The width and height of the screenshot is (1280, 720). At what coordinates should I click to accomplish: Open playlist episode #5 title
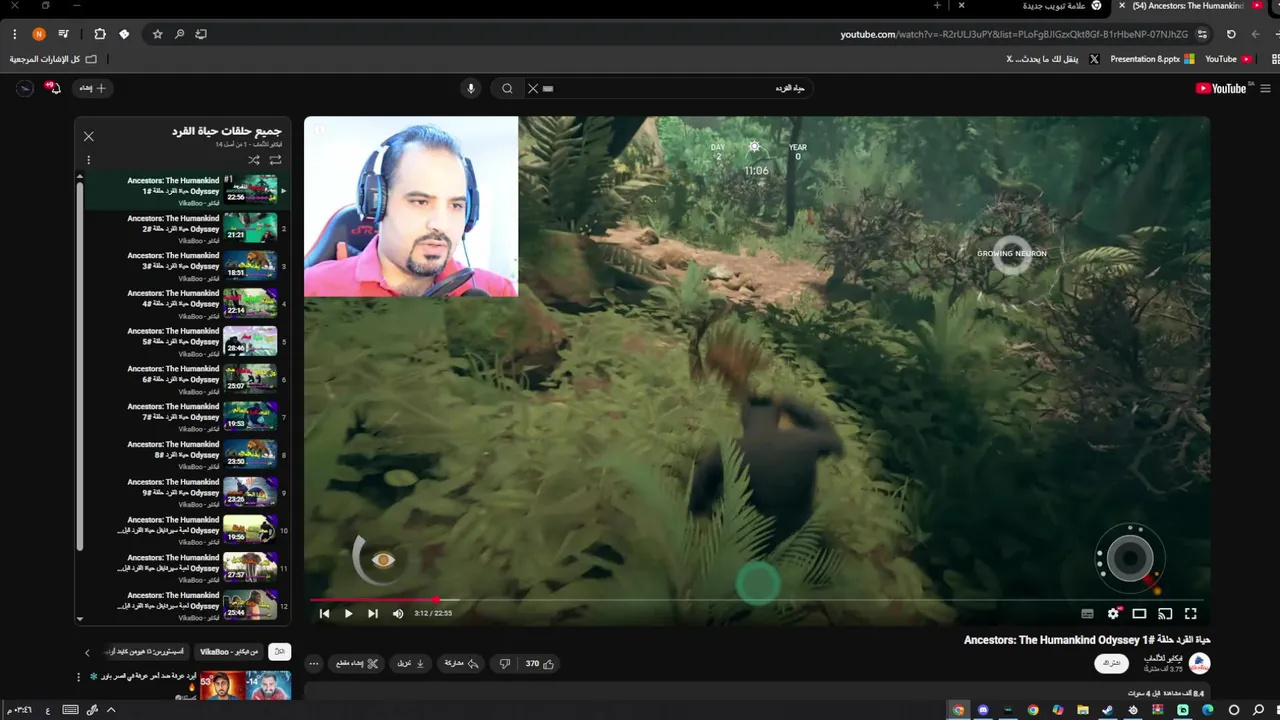click(173, 336)
